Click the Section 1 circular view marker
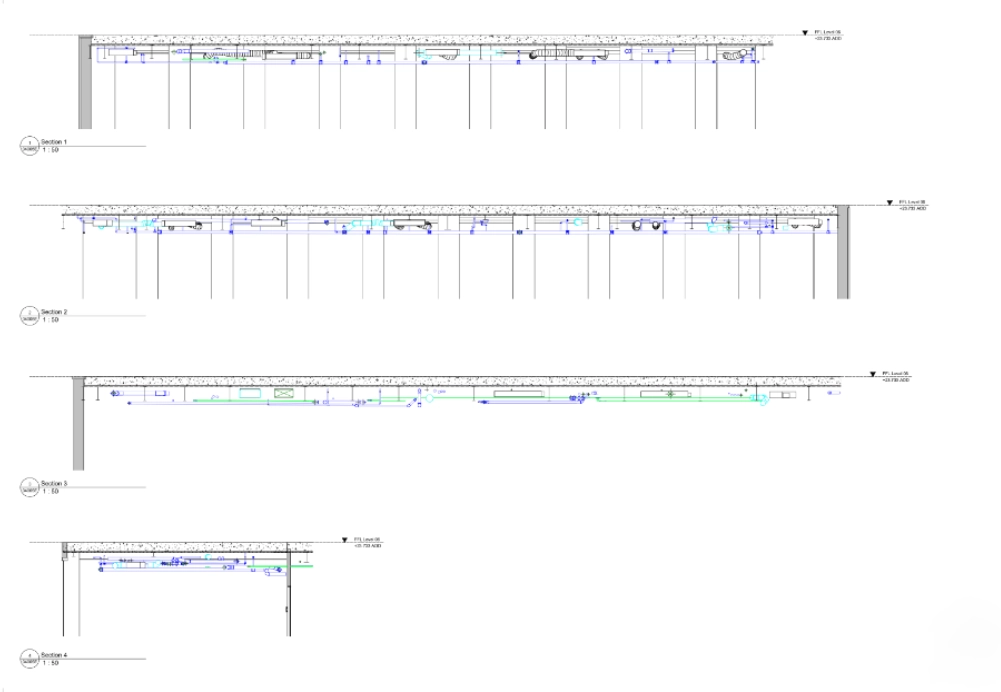 pos(29,146)
